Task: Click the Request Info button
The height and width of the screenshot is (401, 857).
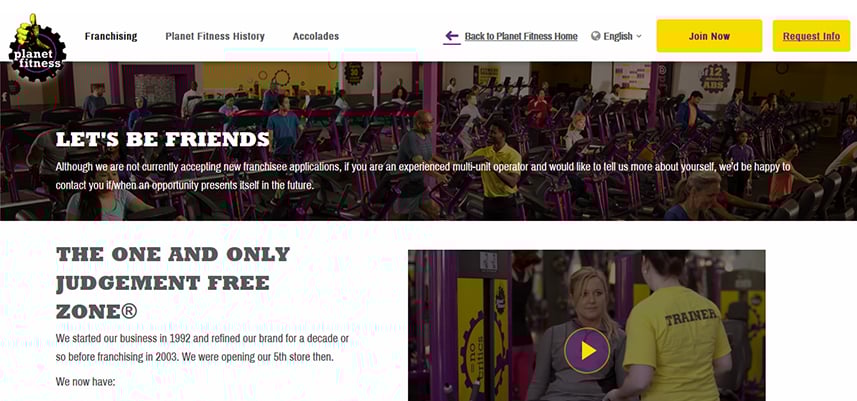Action: point(811,36)
